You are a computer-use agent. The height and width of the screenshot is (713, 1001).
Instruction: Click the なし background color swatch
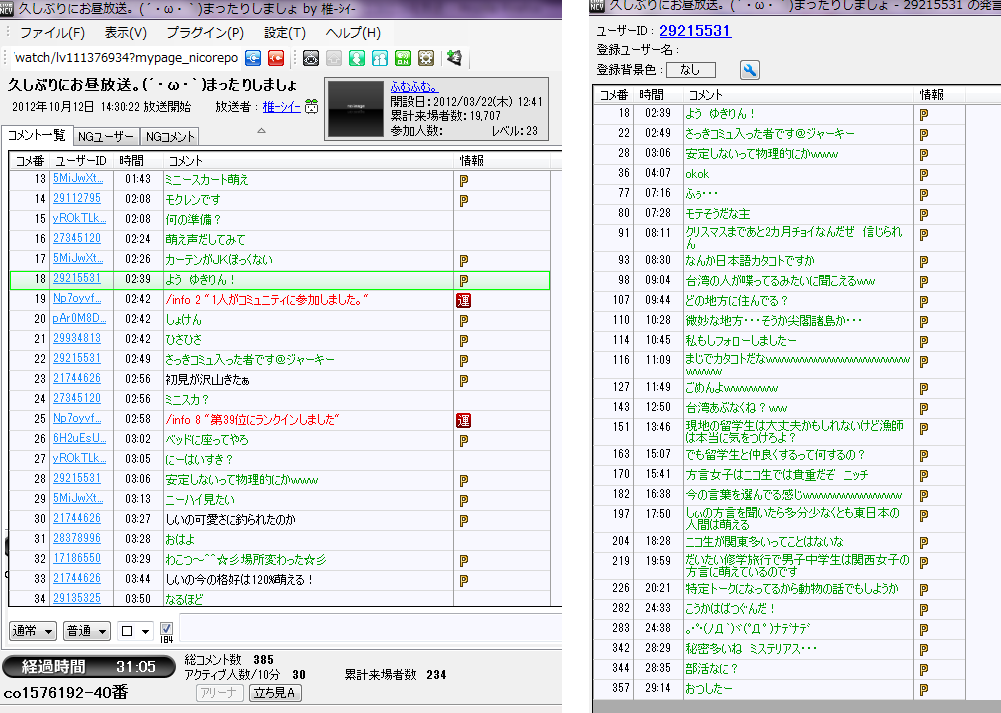691,70
